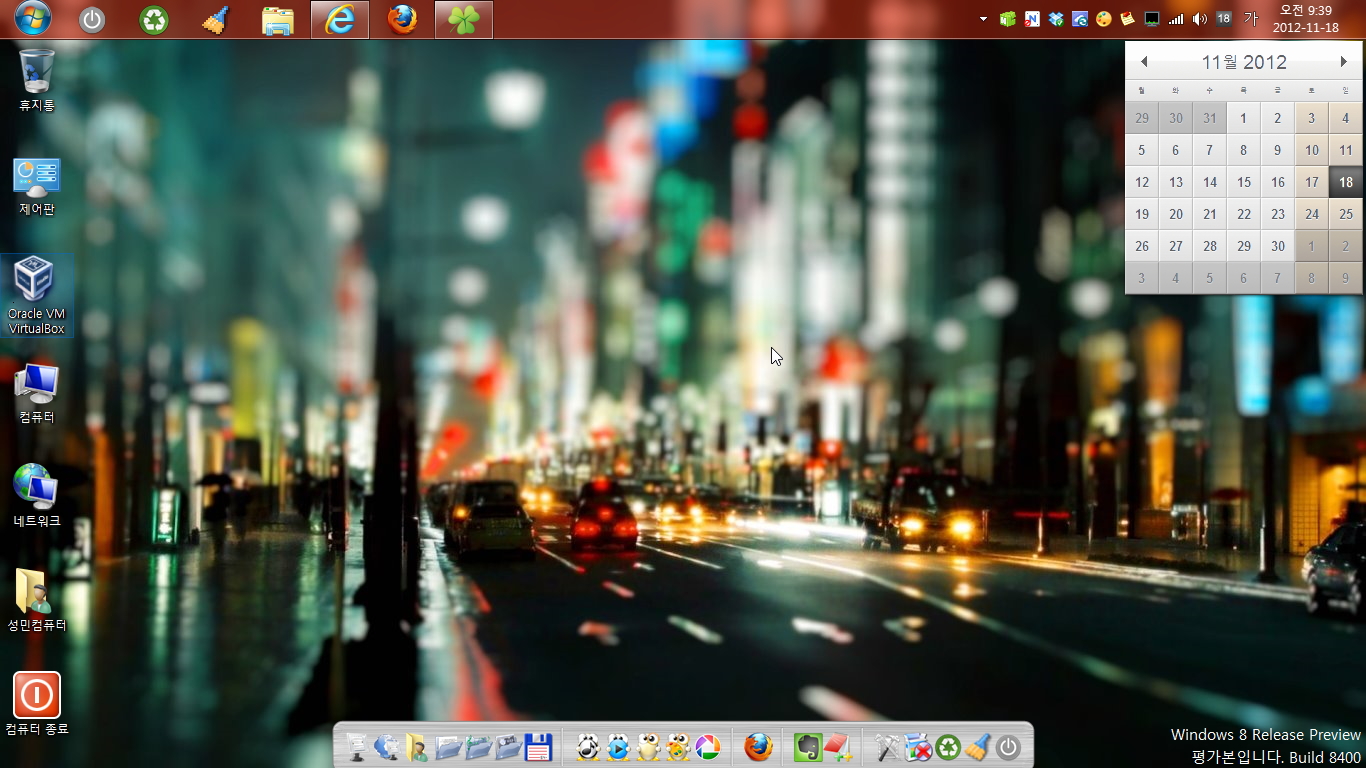The height and width of the screenshot is (768, 1366).
Task: Select date 12 in the calendar
Action: 1142,182
